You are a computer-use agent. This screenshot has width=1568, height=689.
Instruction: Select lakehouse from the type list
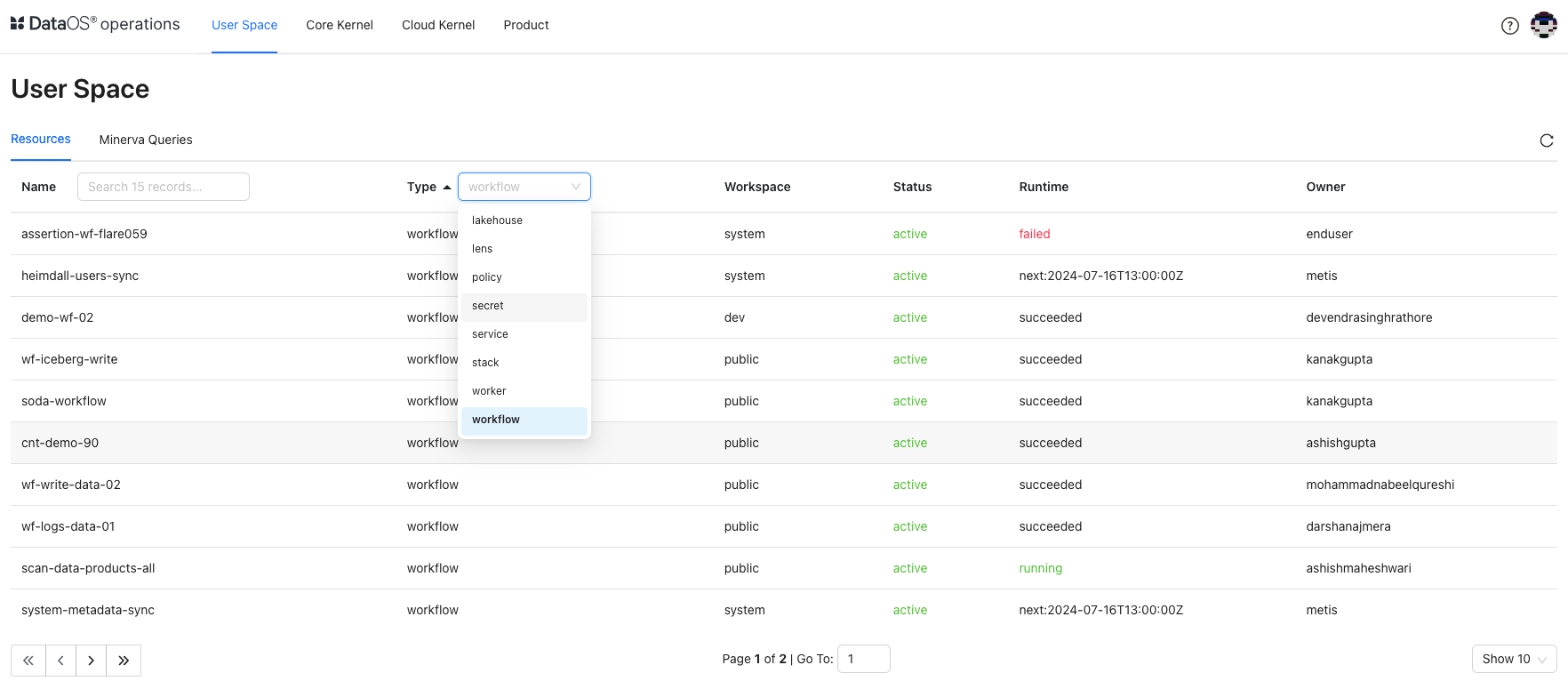[x=524, y=220]
